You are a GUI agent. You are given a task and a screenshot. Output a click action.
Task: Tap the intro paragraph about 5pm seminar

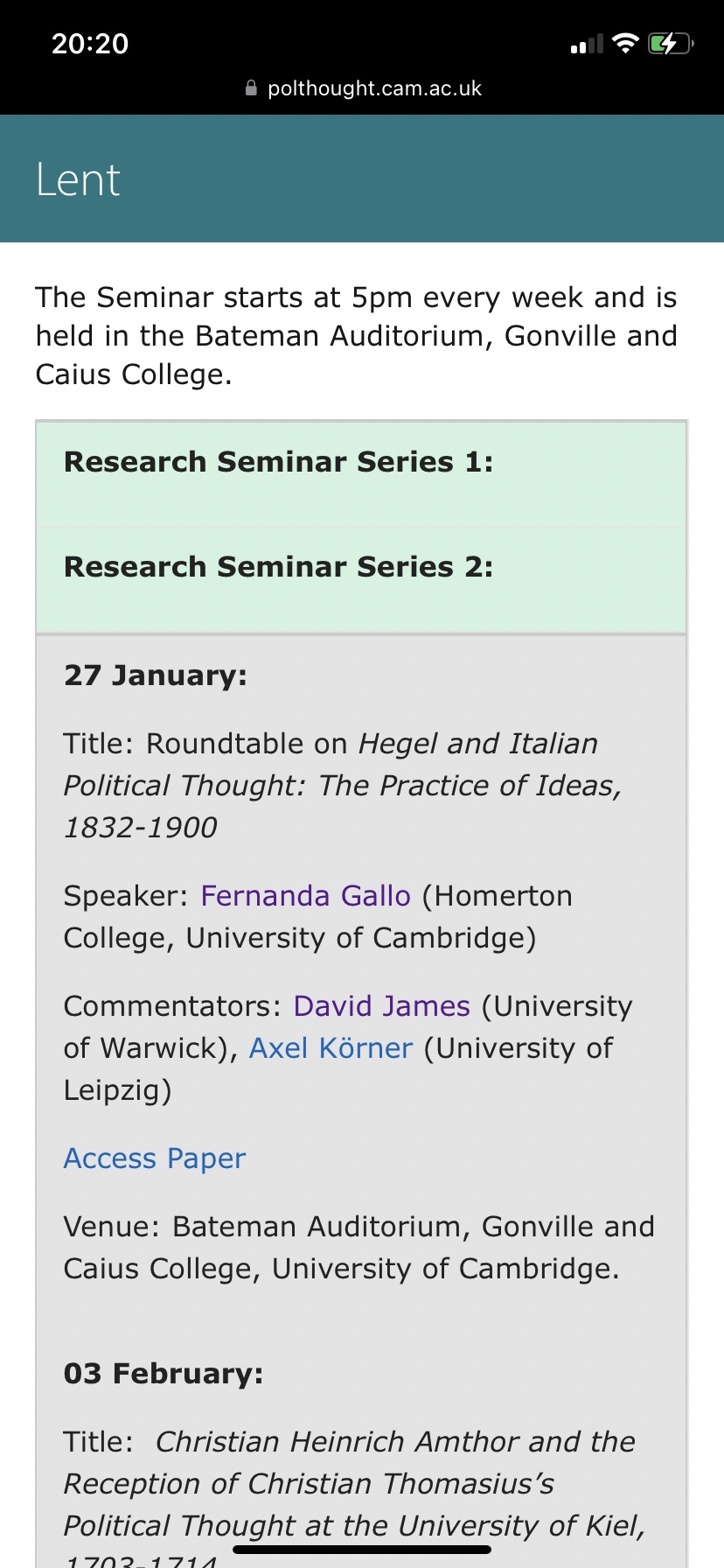pos(357,336)
